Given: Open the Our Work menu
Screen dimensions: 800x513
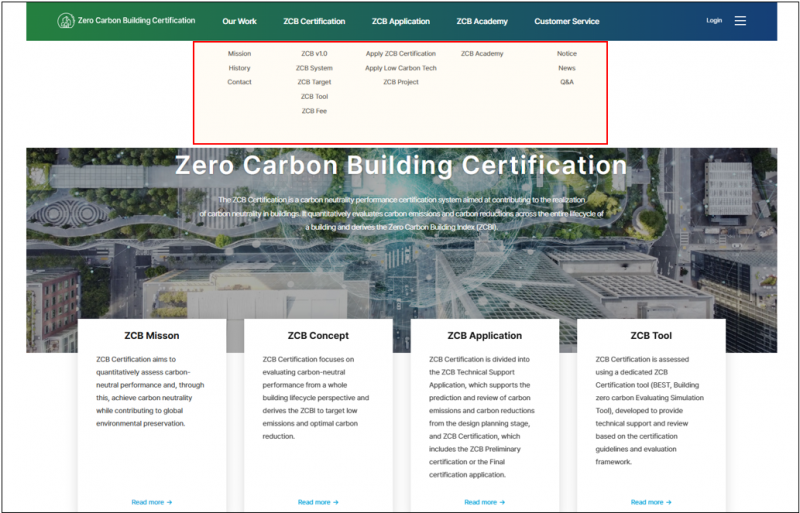Looking at the screenshot, I should (239, 21).
